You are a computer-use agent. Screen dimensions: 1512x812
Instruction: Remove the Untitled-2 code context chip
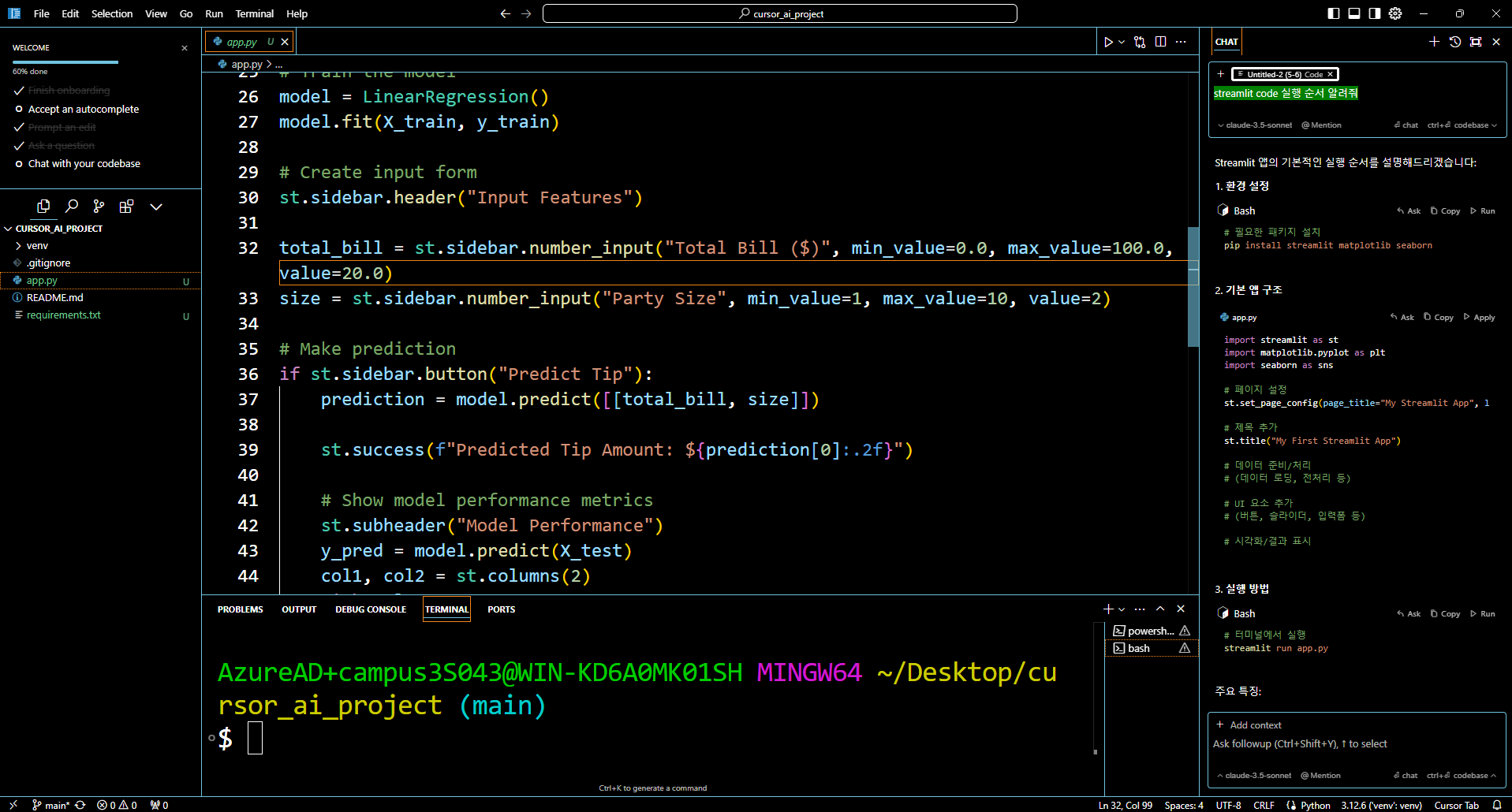point(1330,74)
